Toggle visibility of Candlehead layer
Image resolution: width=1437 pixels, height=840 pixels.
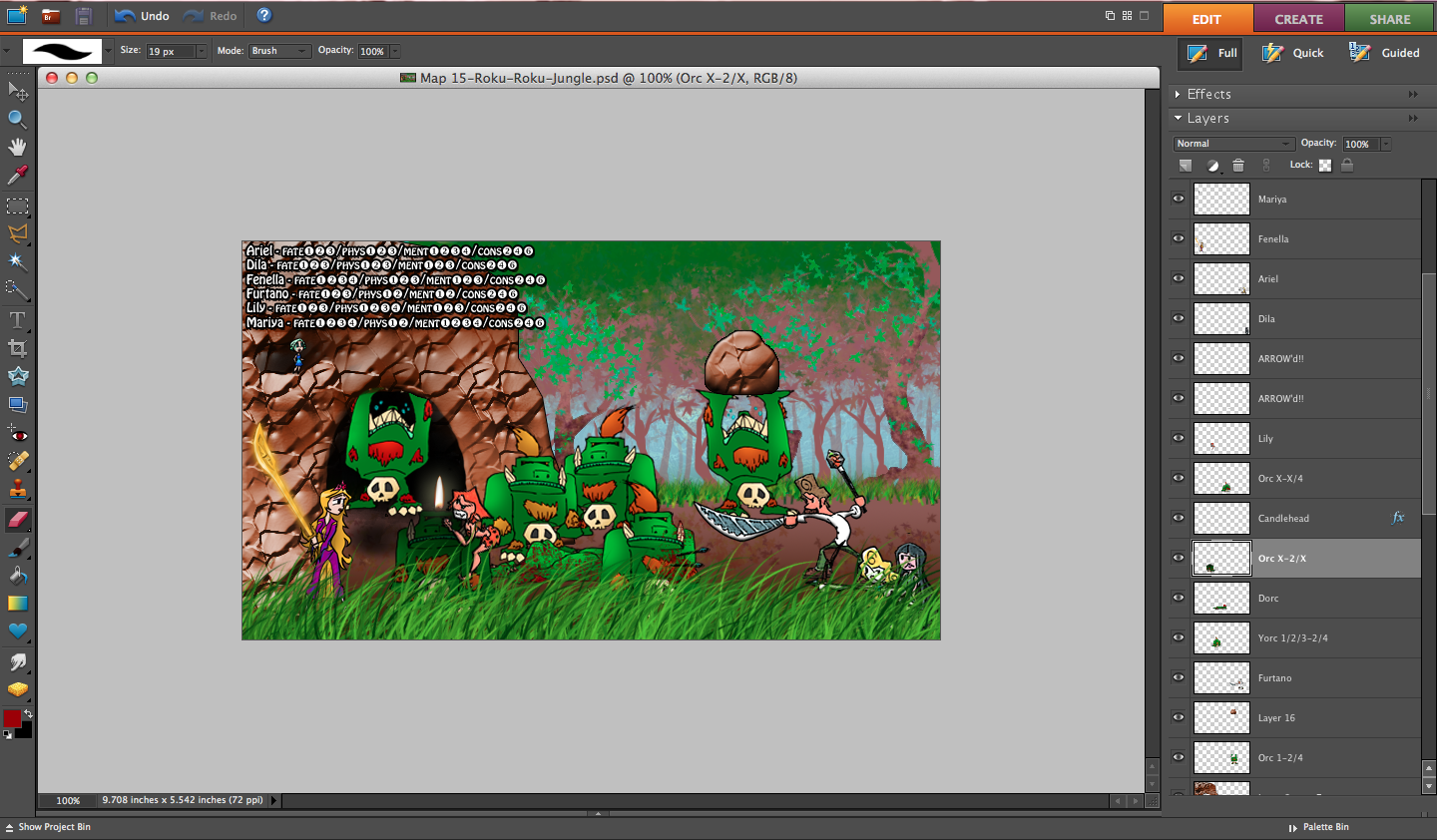(1179, 518)
